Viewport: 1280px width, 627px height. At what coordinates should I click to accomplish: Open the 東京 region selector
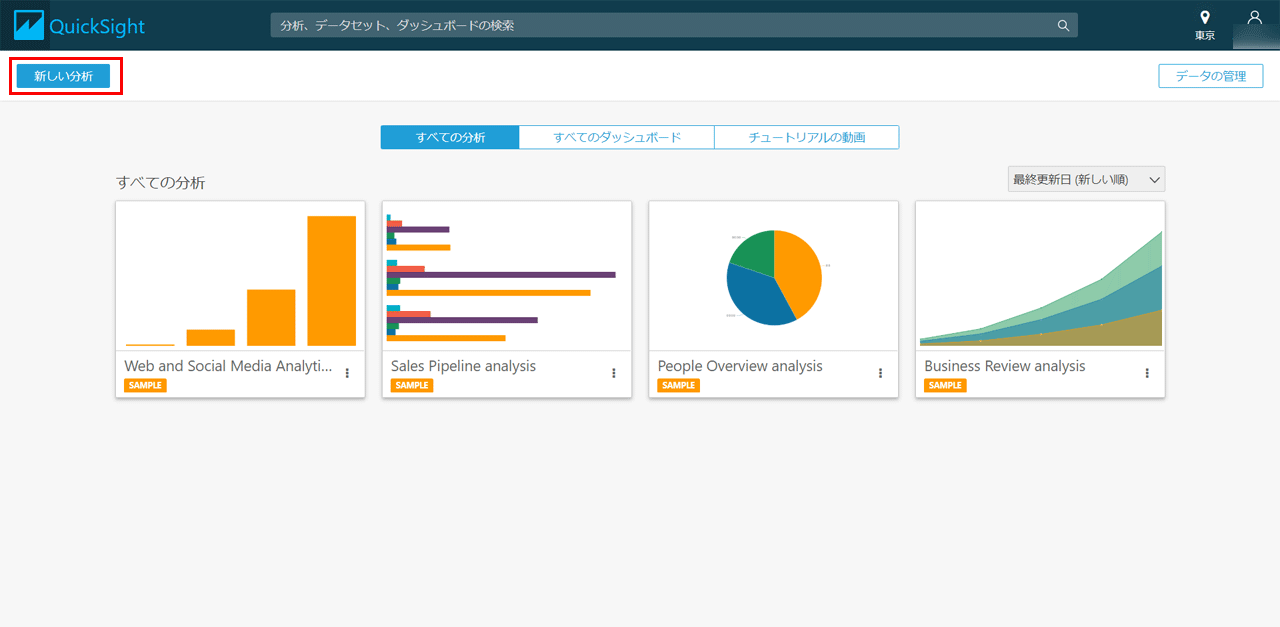(x=1205, y=26)
